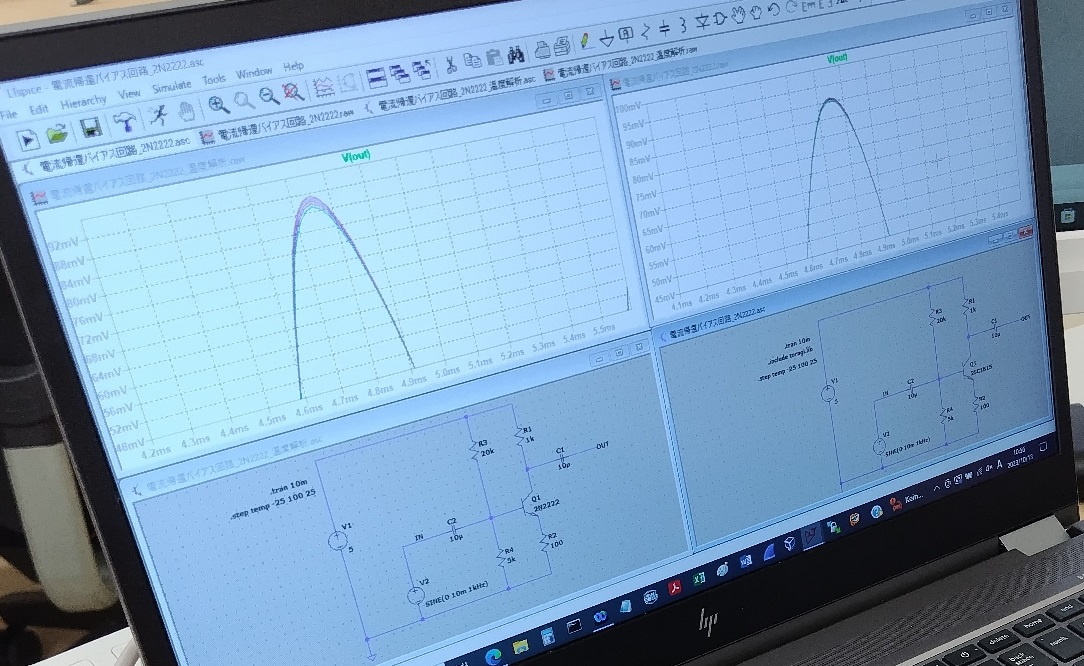Open Excel from the taskbar
1084x666 pixels.
[699, 579]
